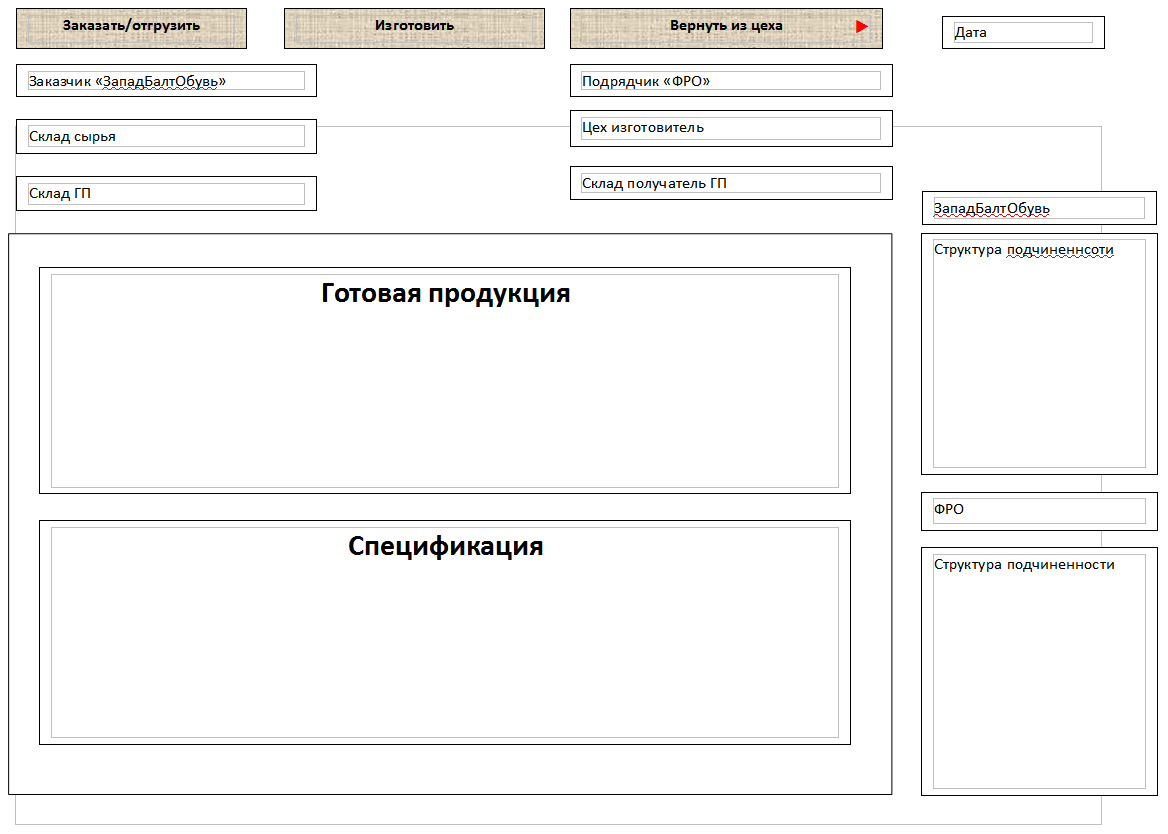Select the Склад ГП field
Screen dimensions: 1168x834
166,194
